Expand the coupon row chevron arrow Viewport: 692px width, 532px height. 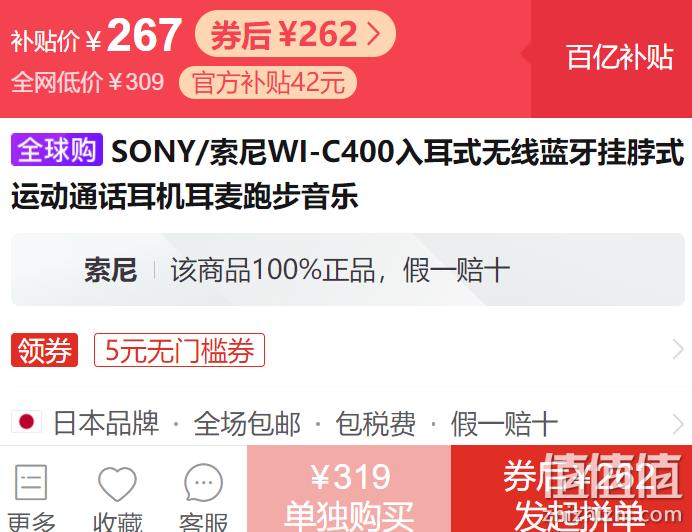click(x=678, y=350)
